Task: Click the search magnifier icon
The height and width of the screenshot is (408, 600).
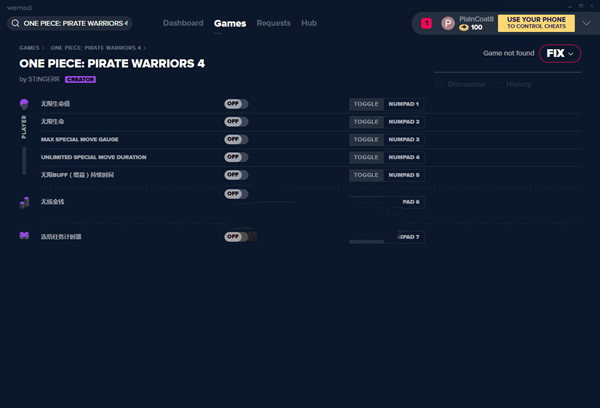Action: tap(15, 23)
